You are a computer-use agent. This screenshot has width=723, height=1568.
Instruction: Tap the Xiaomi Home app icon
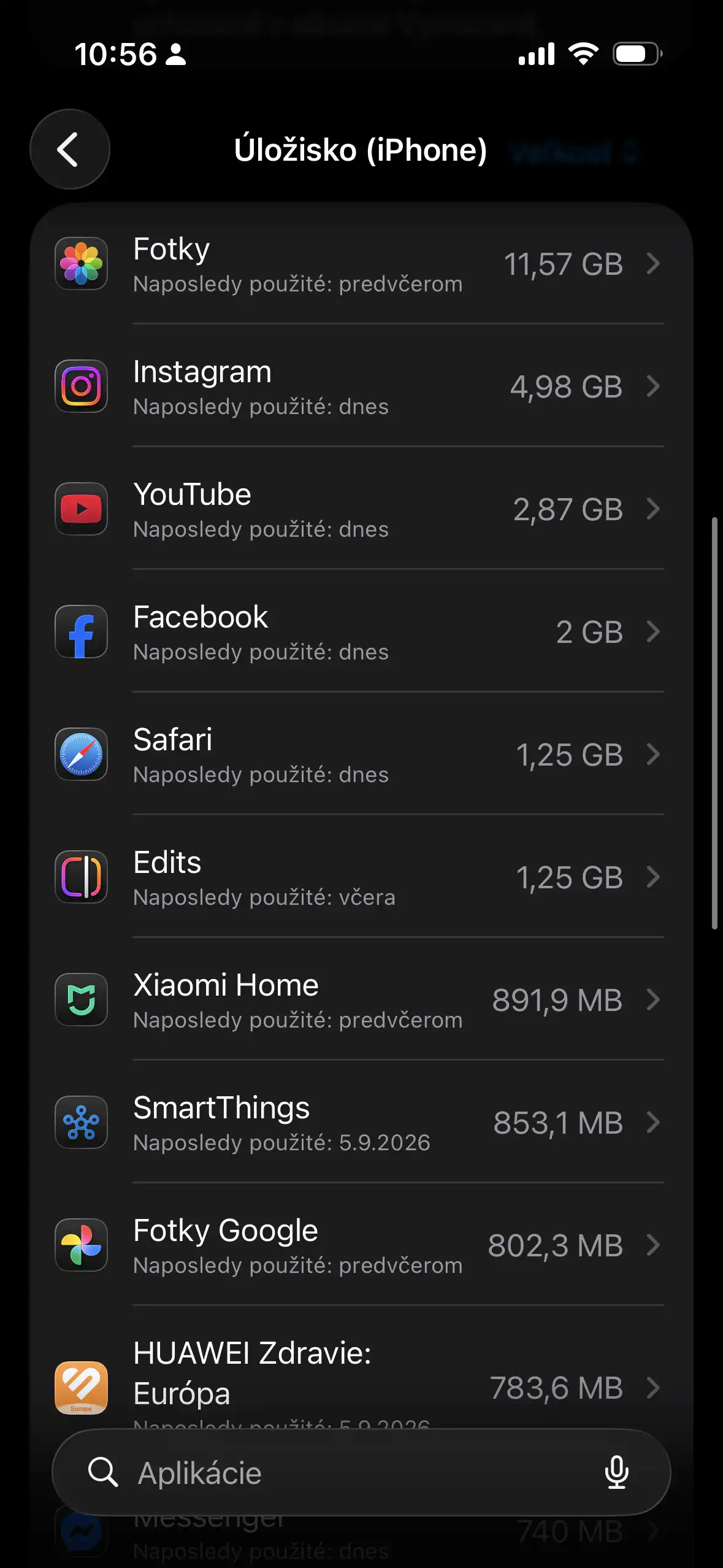pos(81,1000)
